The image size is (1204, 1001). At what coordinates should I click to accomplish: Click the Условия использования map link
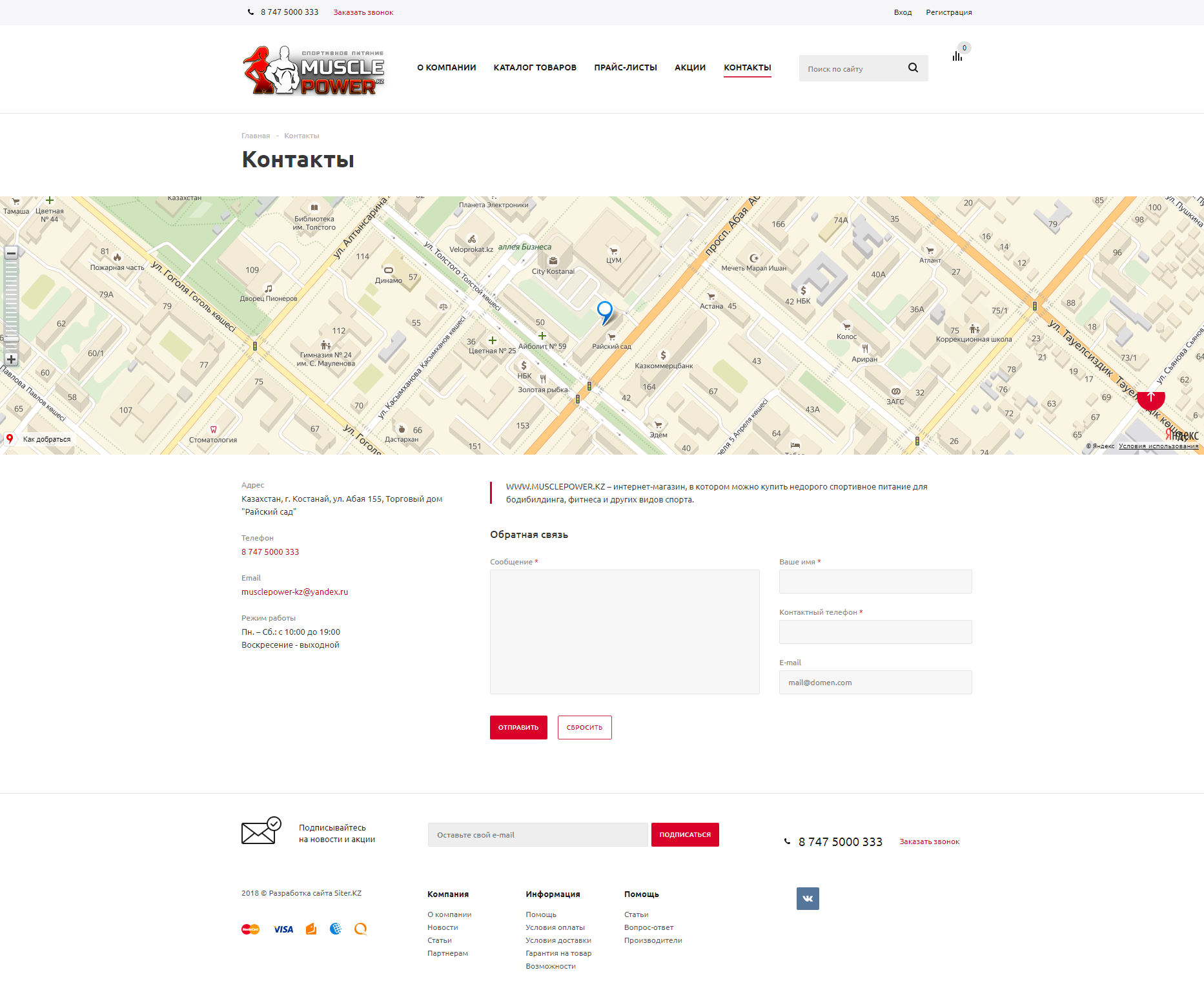1159,446
